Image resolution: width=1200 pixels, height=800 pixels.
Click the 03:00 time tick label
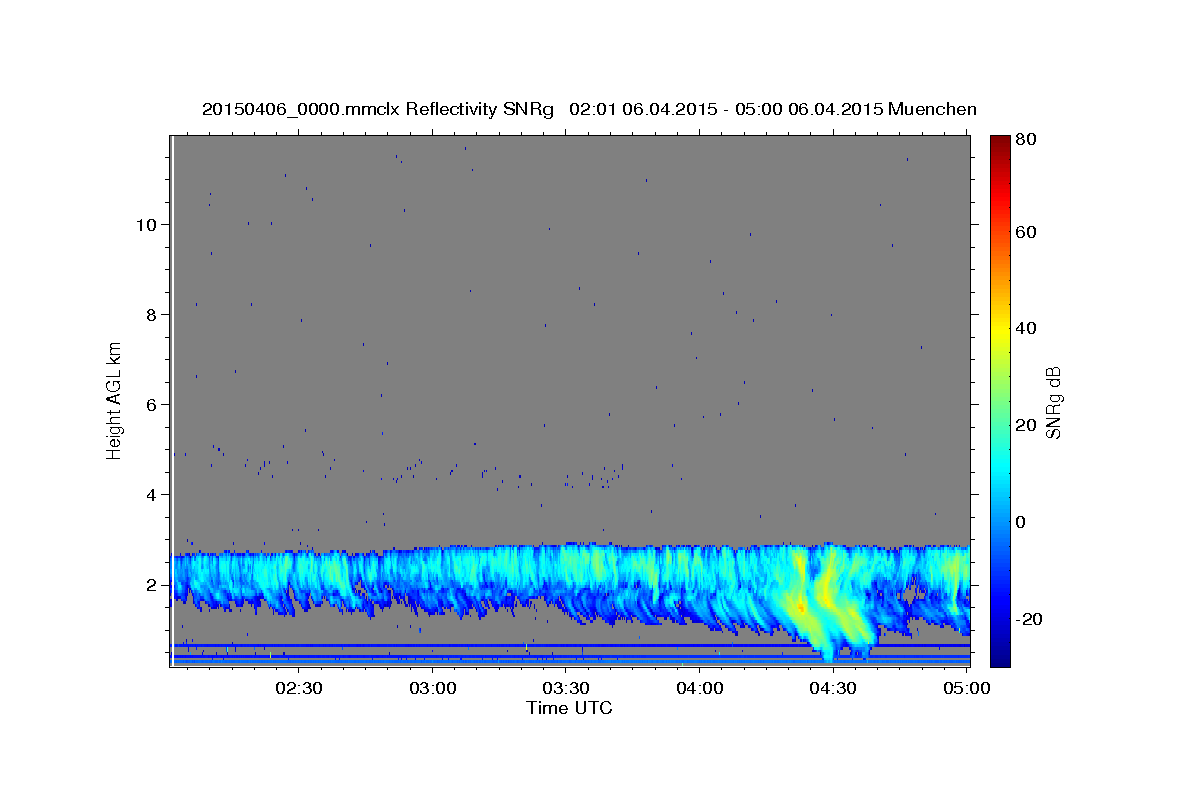pyautogui.click(x=432, y=688)
